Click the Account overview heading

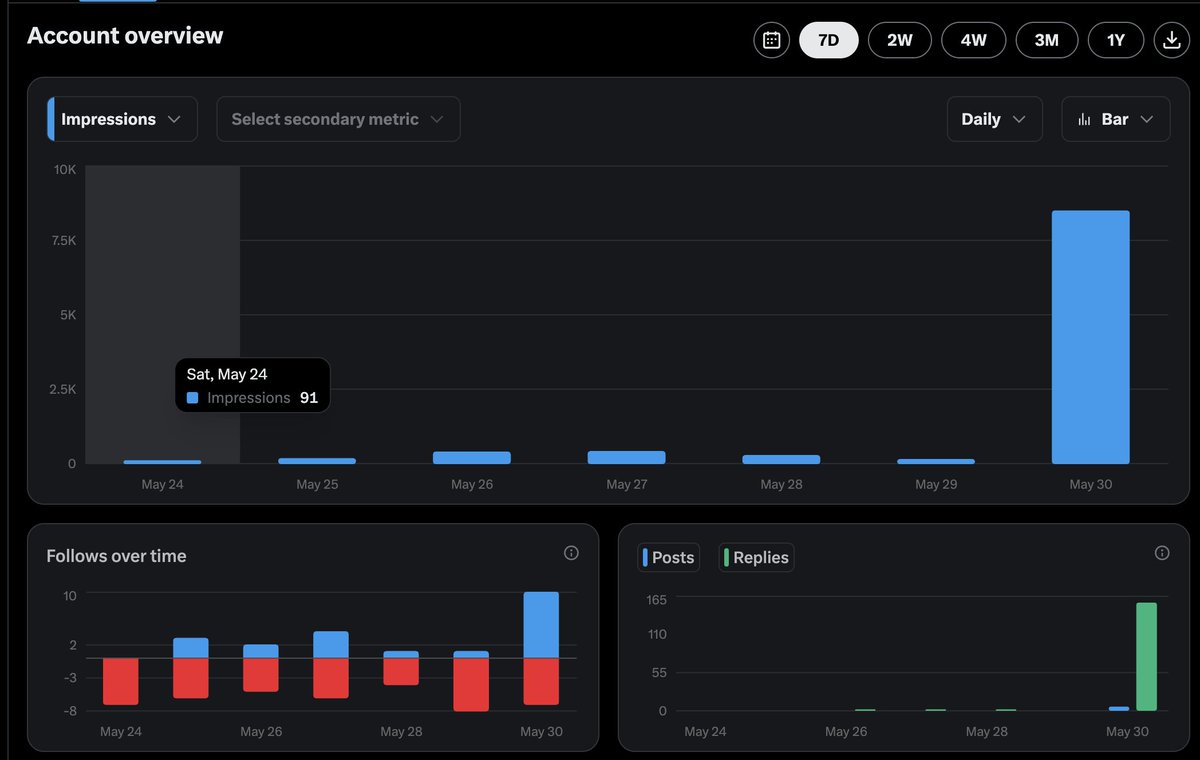tap(125, 36)
